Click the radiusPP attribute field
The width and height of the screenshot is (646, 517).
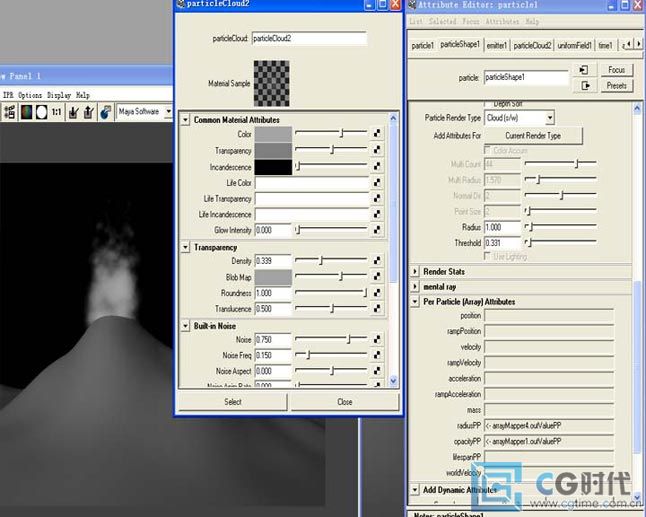click(x=549, y=426)
